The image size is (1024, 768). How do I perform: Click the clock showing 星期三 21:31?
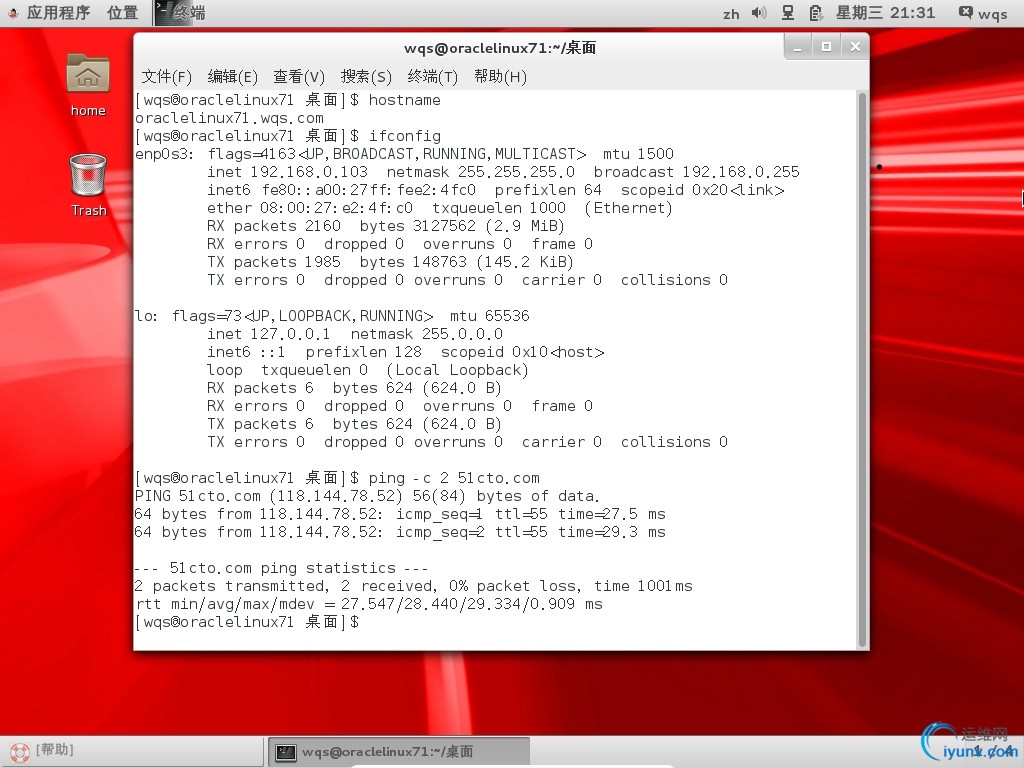point(886,13)
